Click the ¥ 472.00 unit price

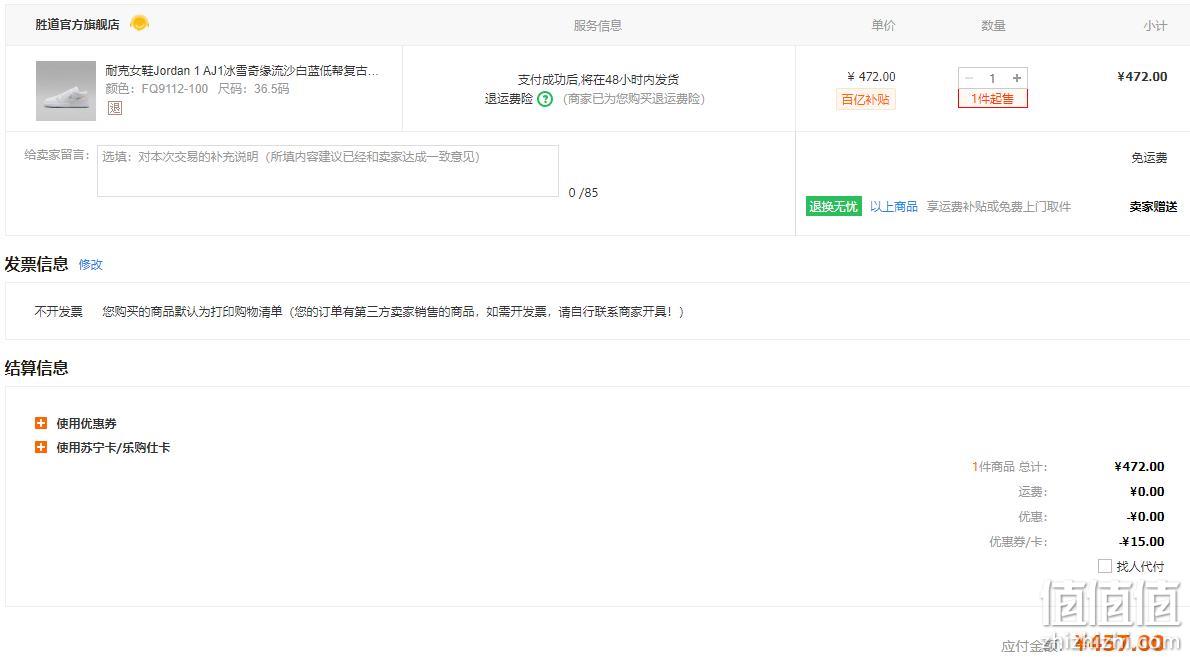(871, 77)
